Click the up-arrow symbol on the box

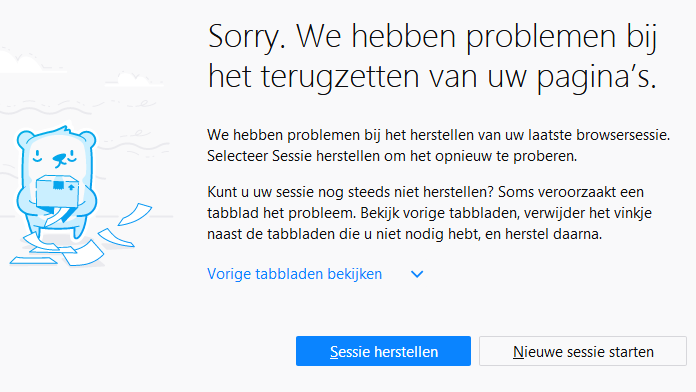71,186
